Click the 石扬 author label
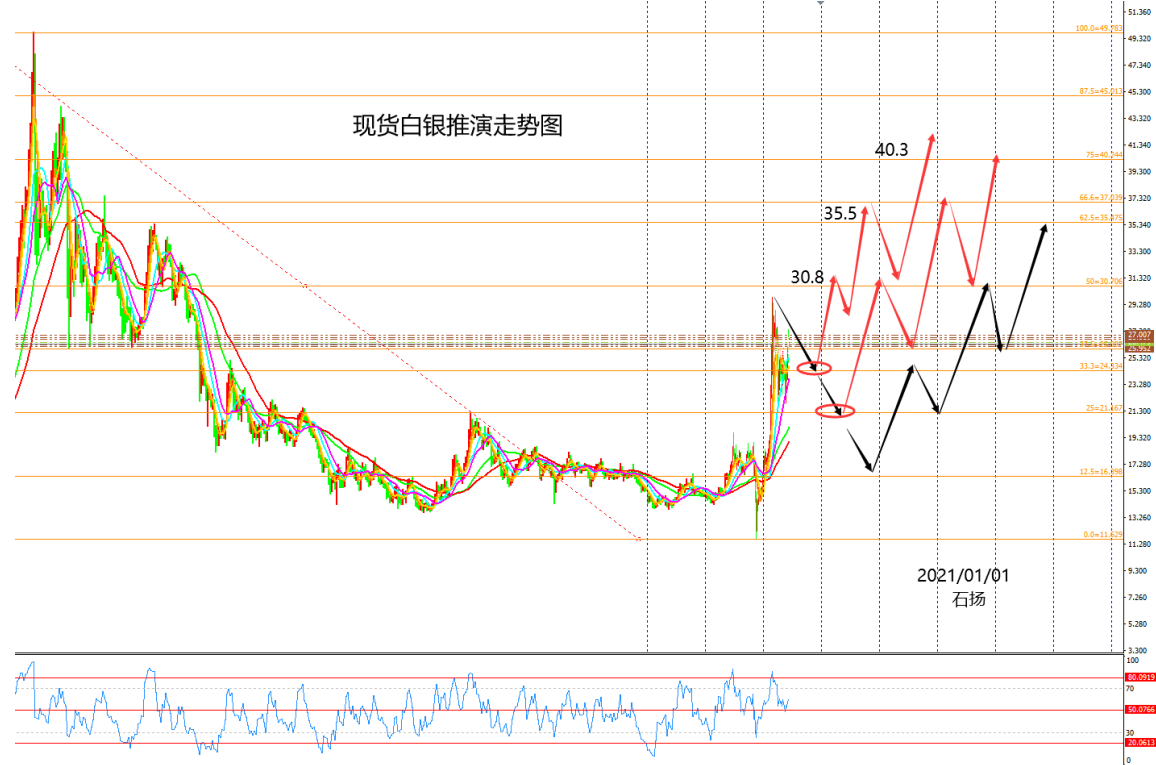Screen dimensions: 1156x765 pos(969,598)
